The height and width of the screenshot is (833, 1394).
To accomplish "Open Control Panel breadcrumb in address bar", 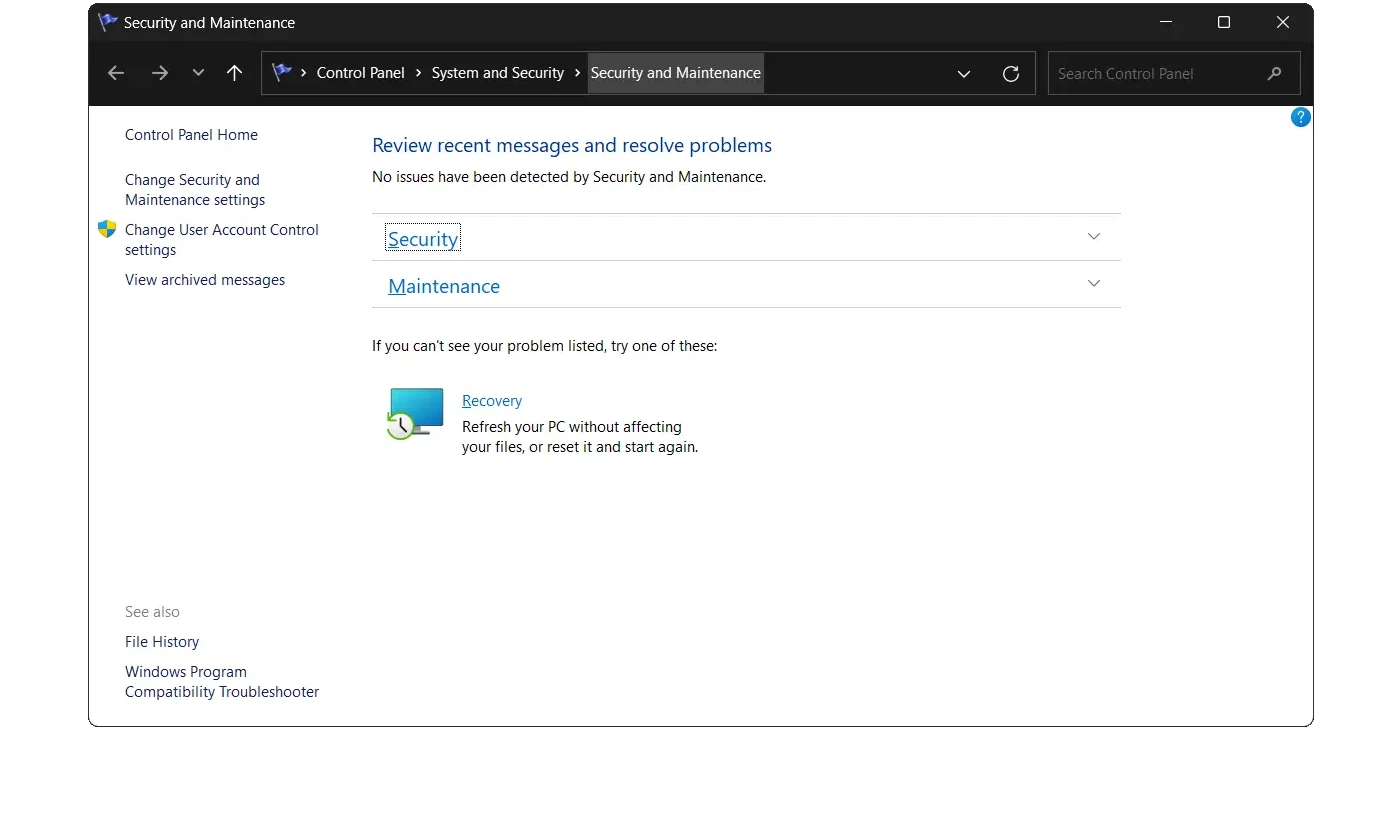I will coord(361,73).
